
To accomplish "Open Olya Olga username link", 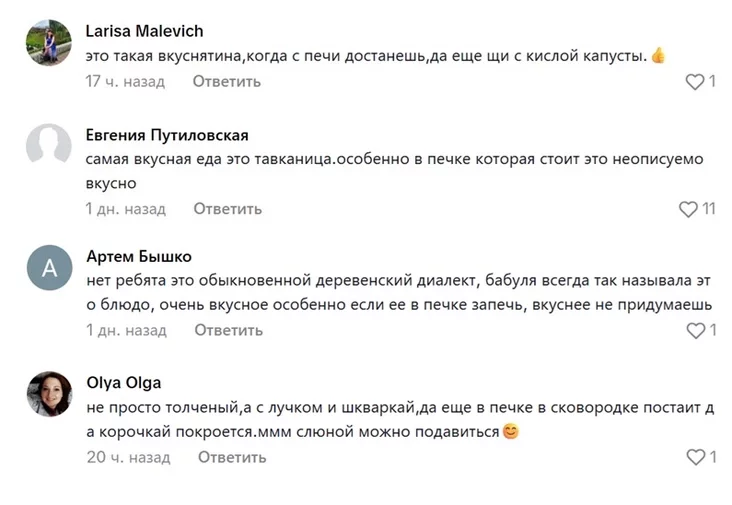I will (123, 382).
